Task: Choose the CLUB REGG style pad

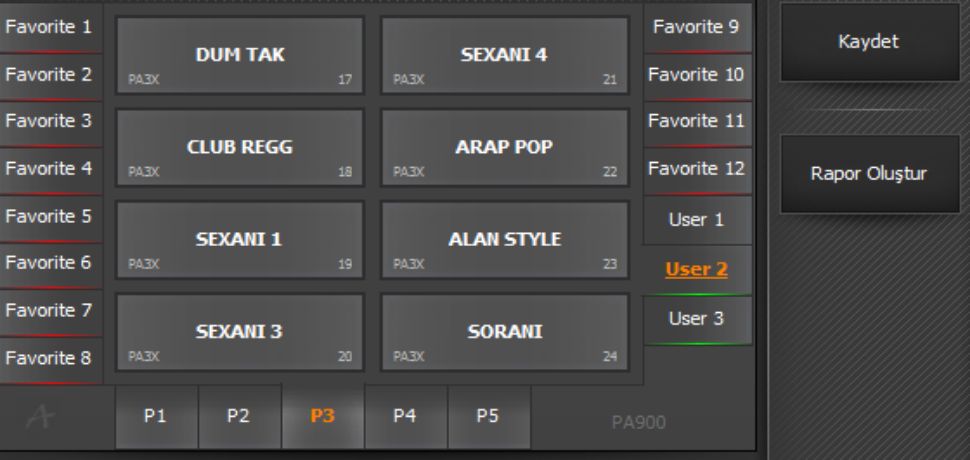Action: coord(239,149)
